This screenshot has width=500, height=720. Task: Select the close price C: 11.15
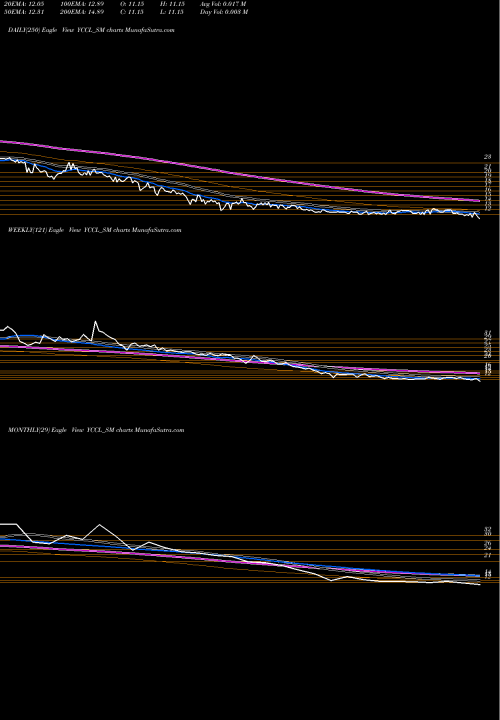pyautogui.click(x=134, y=12)
